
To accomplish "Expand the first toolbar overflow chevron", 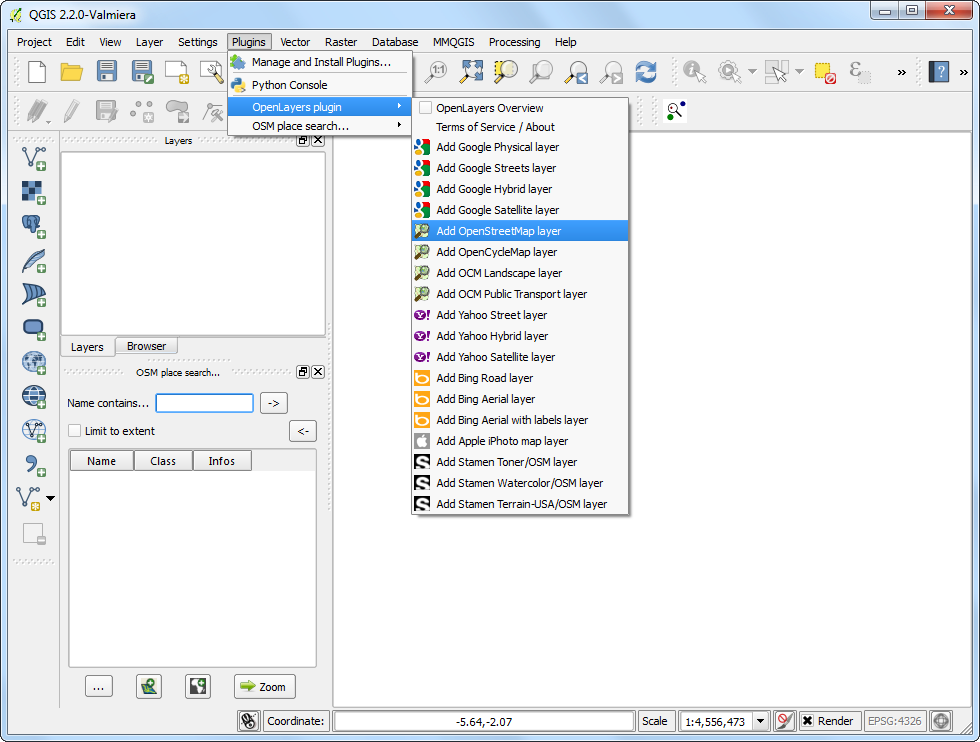I will (x=901, y=73).
